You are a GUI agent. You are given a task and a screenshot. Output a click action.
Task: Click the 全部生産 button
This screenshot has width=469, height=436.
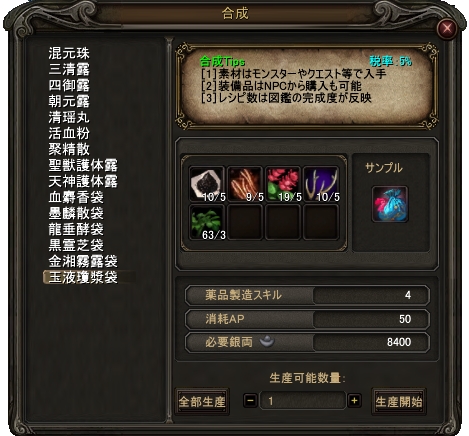point(202,401)
